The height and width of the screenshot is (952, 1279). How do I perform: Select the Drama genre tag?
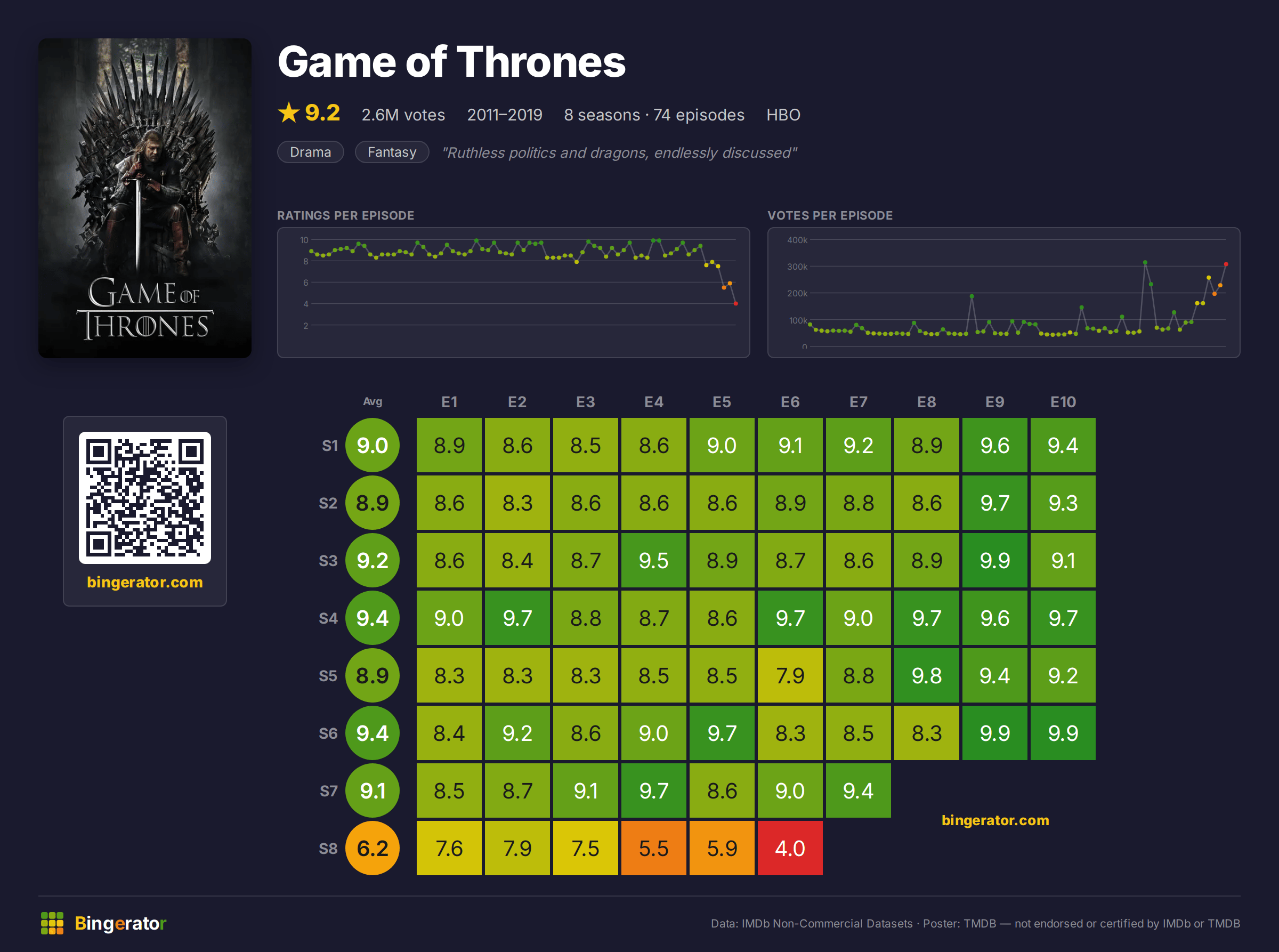coord(311,152)
